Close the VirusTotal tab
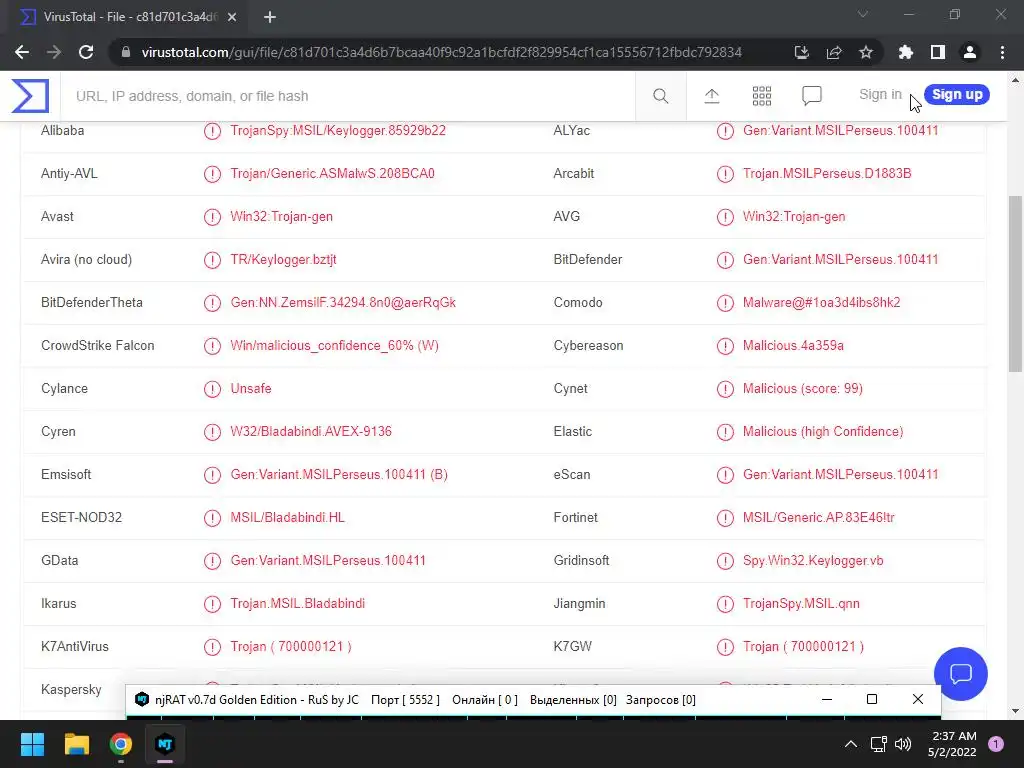Screen dimensions: 1024x768 [x=232, y=17]
